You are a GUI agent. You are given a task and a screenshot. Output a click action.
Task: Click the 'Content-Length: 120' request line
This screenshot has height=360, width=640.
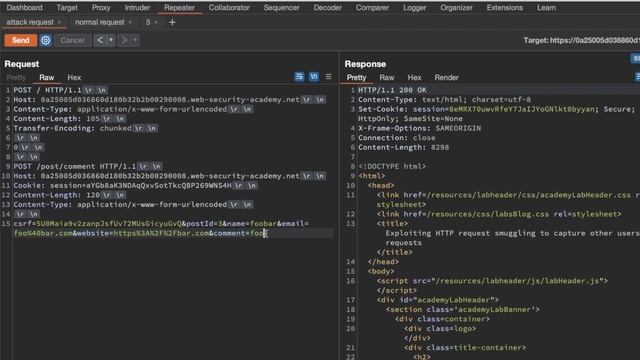tap(69, 195)
